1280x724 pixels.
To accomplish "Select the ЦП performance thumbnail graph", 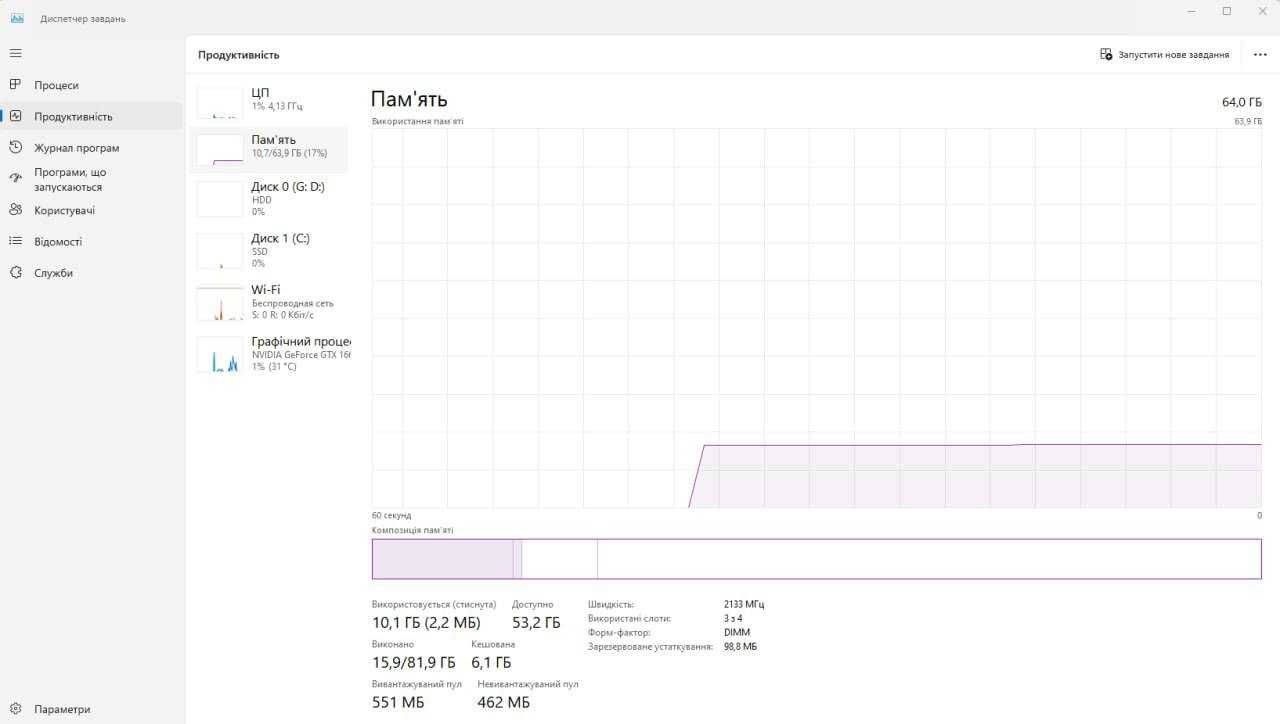I will tap(220, 102).
